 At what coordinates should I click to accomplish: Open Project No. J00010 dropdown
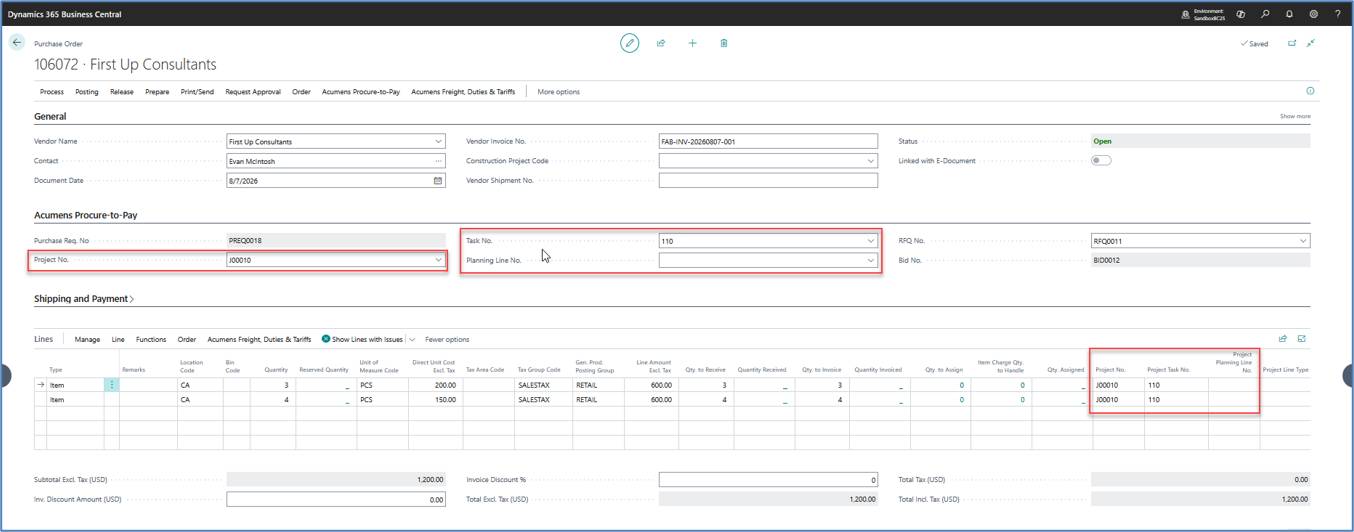coord(438,260)
